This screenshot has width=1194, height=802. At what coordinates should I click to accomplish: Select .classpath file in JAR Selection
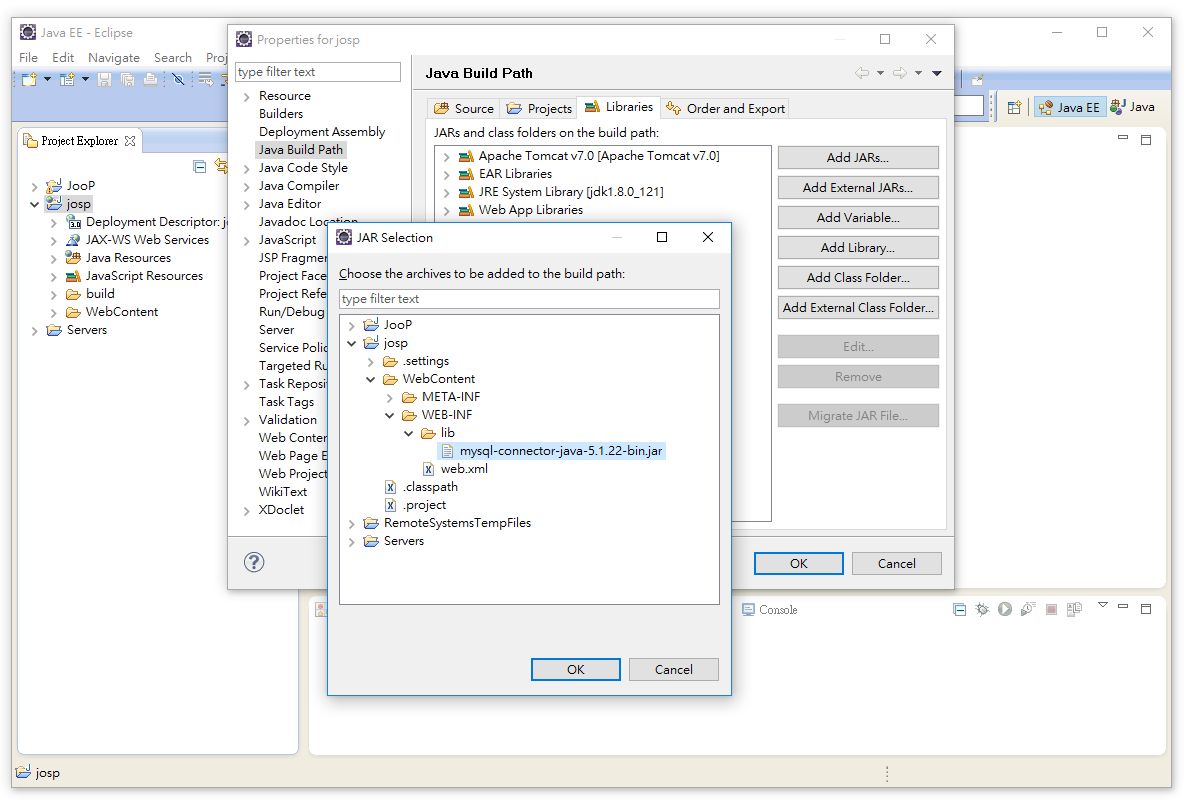421,487
